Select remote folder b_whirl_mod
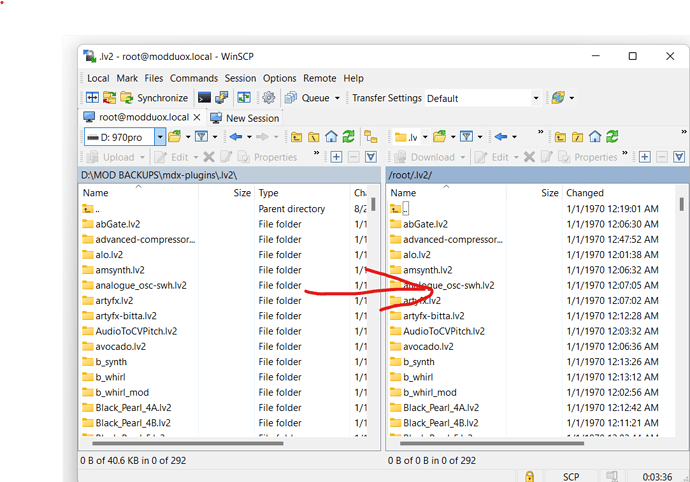This screenshot has width=690, height=482. click(423, 392)
